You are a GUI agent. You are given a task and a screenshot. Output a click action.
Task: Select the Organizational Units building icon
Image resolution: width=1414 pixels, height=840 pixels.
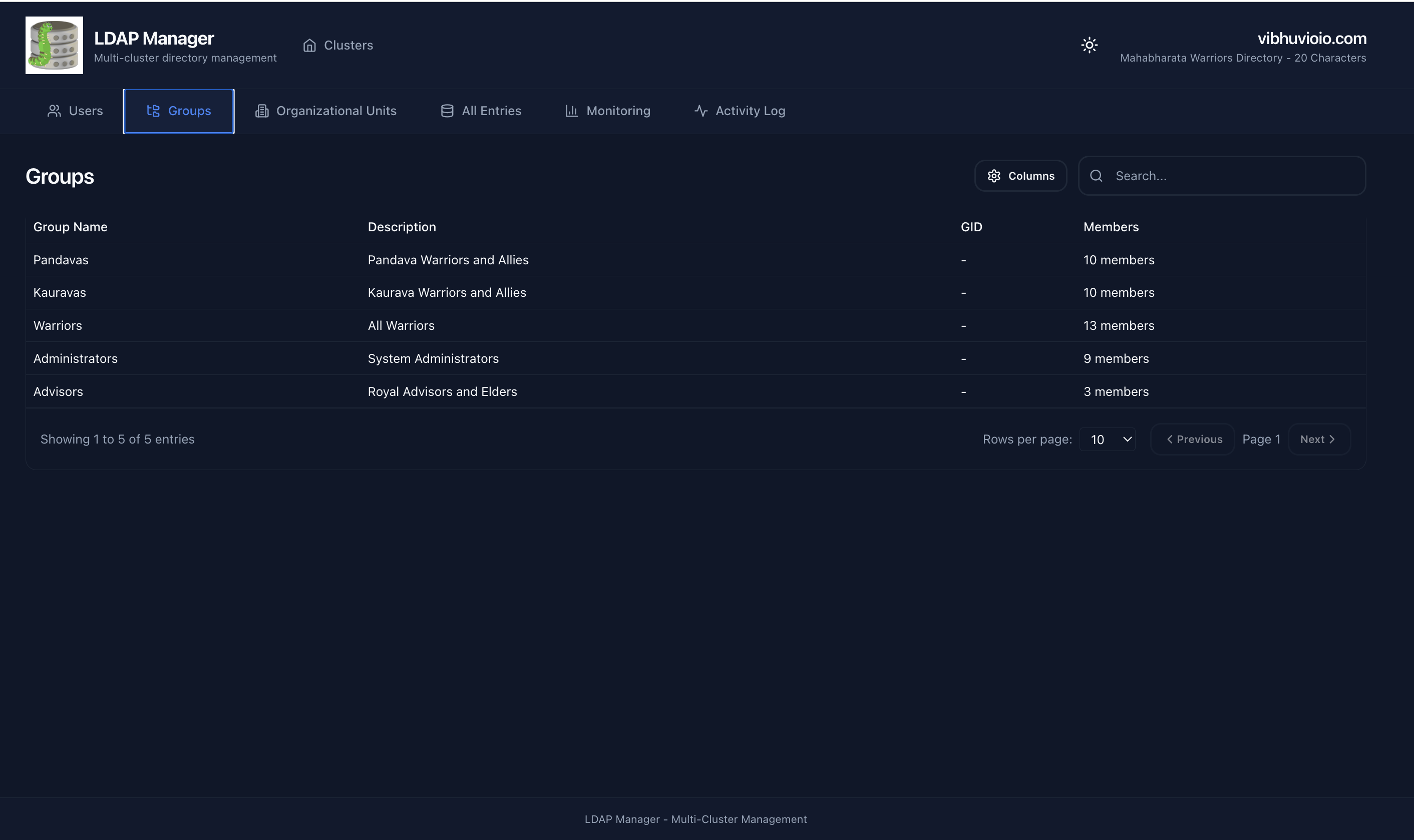click(x=261, y=111)
